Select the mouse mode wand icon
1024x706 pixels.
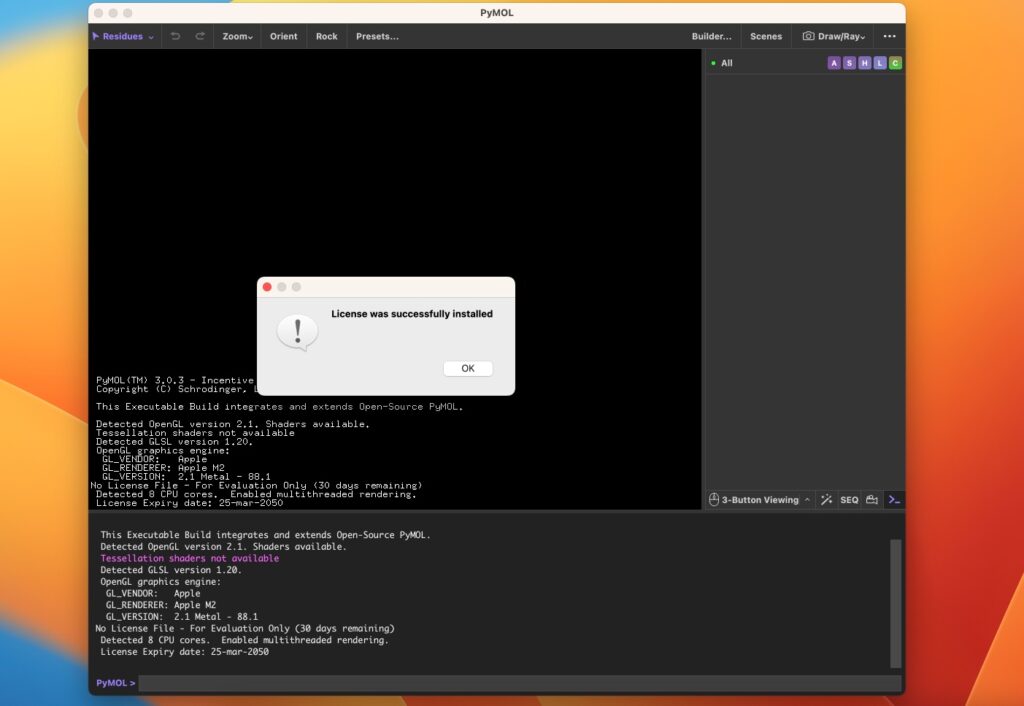pos(826,498)
